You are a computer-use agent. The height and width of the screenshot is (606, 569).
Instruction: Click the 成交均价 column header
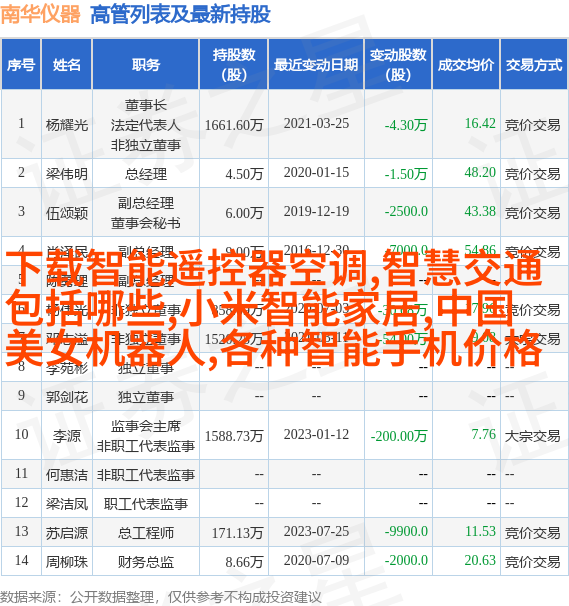(466, 65)
